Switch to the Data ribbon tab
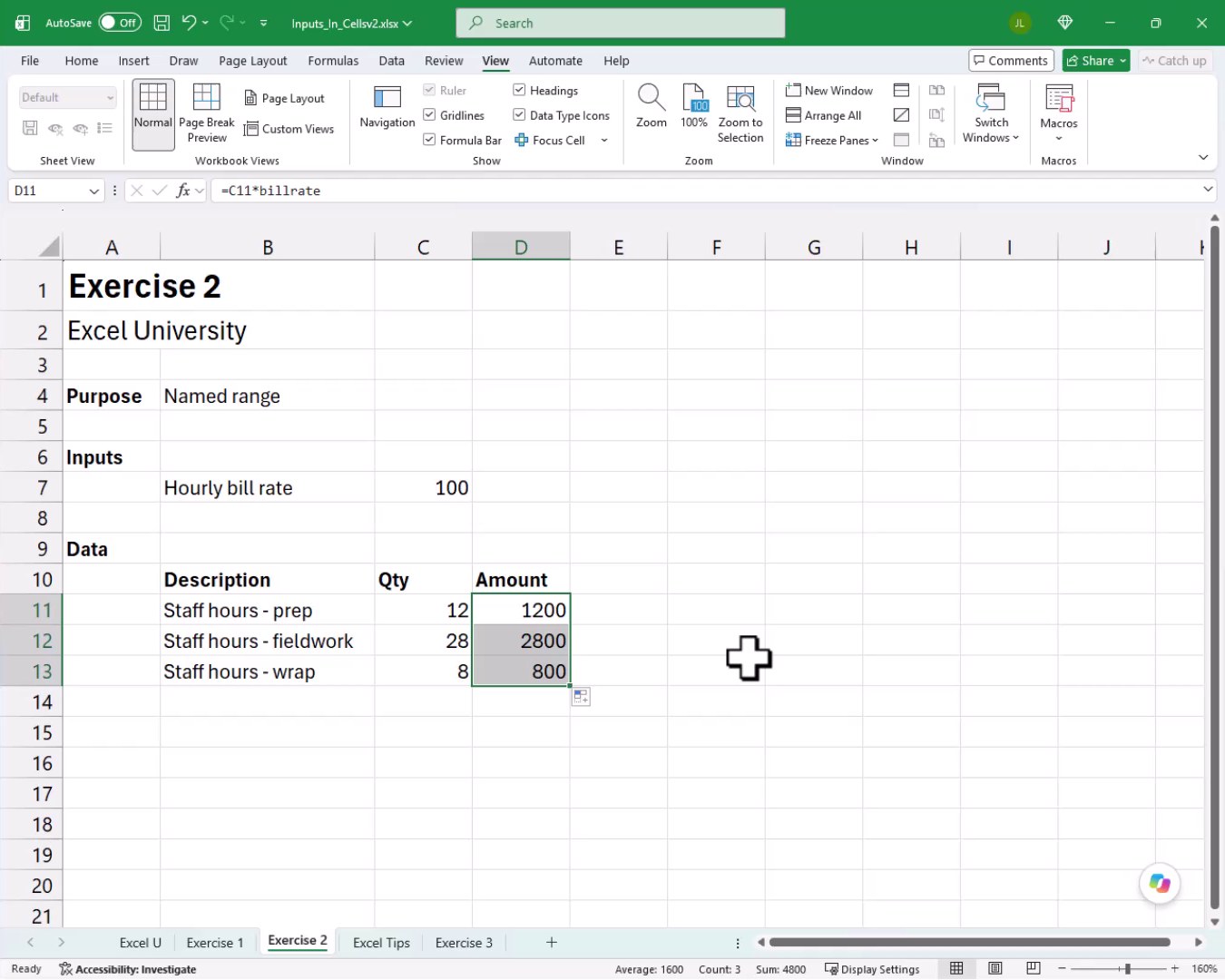This screenshot has width=1225, height=980. [x=392, y=61]
